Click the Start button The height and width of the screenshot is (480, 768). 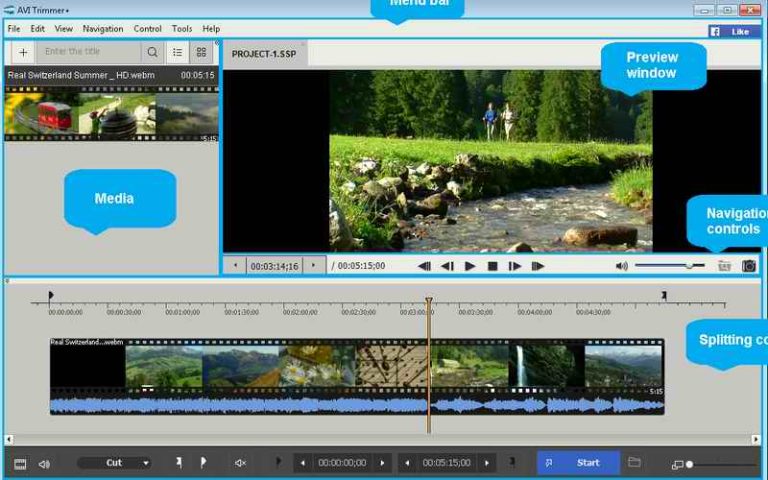coord(578,463)
